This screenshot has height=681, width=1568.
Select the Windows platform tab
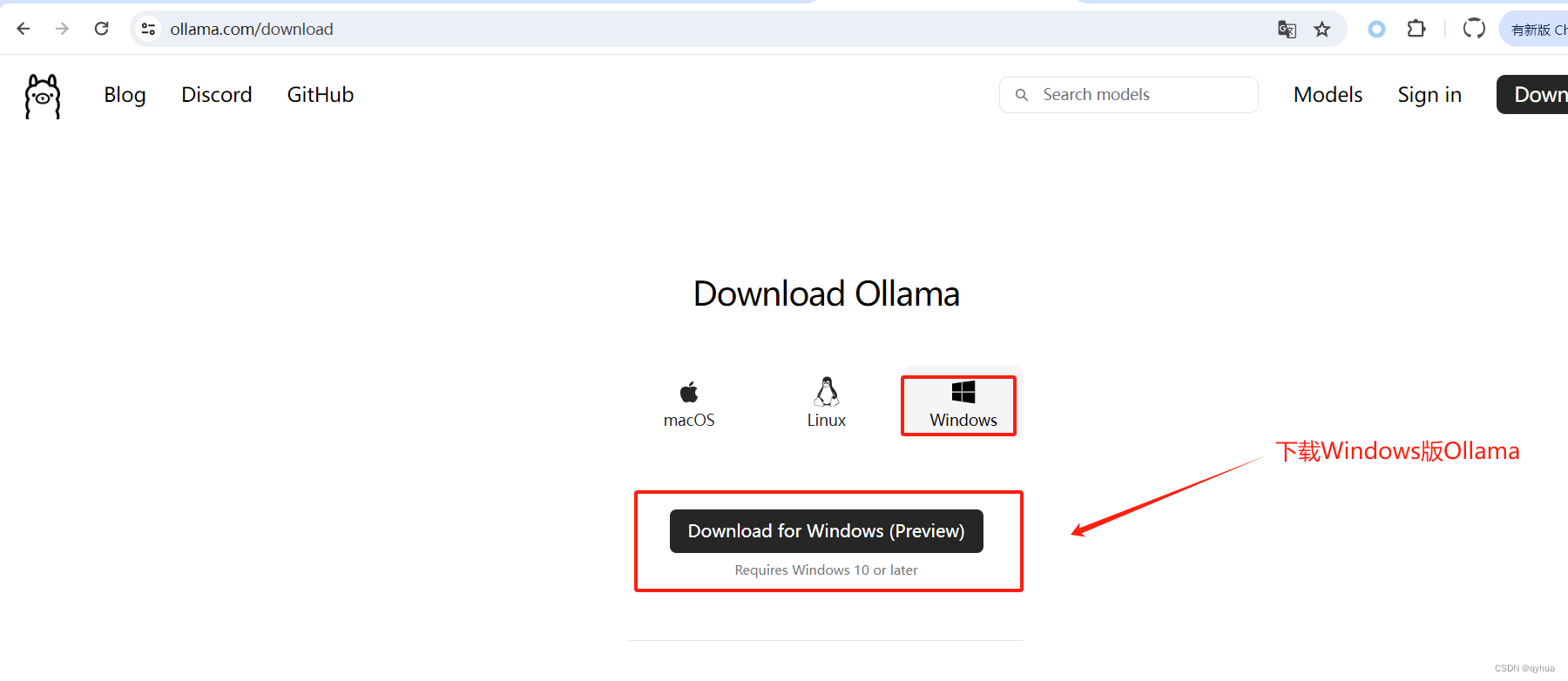point(963,405)
